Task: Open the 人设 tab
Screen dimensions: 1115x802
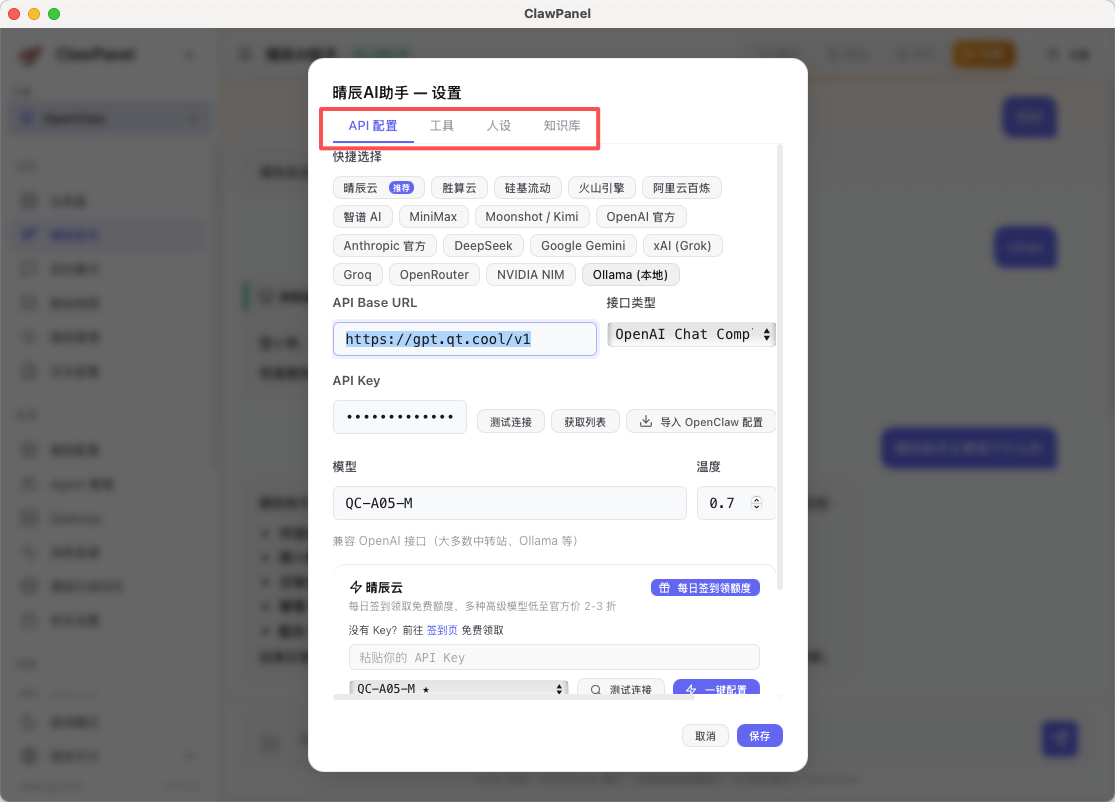Action: (x=499, y=126)
